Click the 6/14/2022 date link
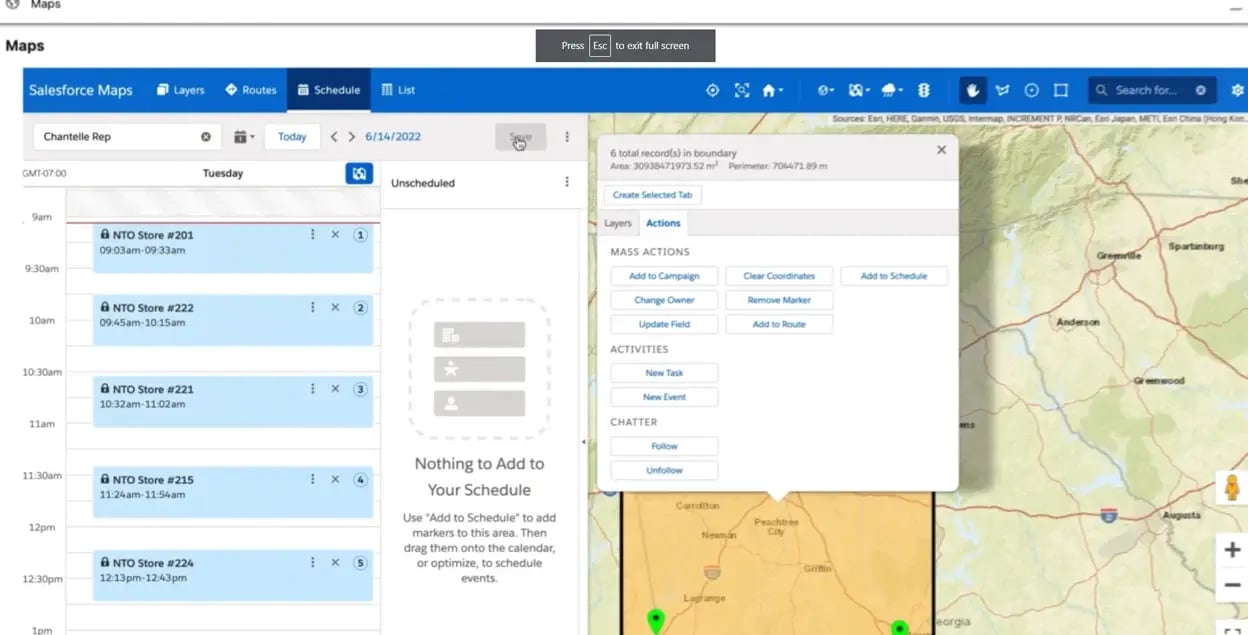The height and width of the screenshot is (635, 1248). [x=393, y=137]
